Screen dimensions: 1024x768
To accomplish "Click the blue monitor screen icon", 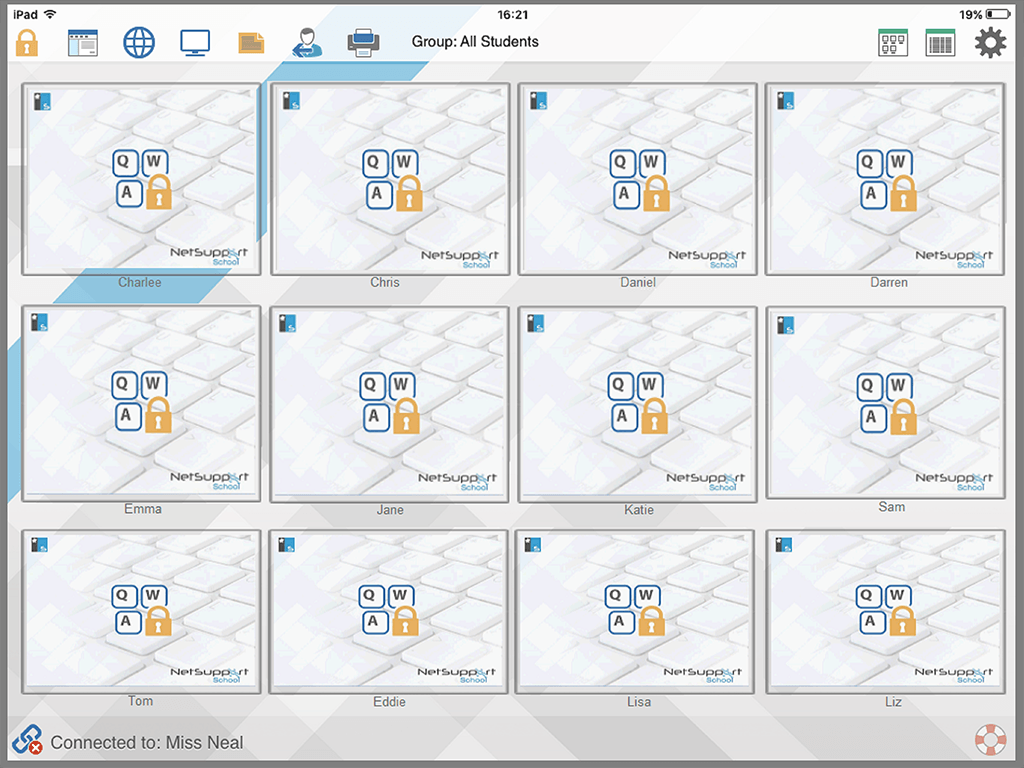I will click(195, 43).
